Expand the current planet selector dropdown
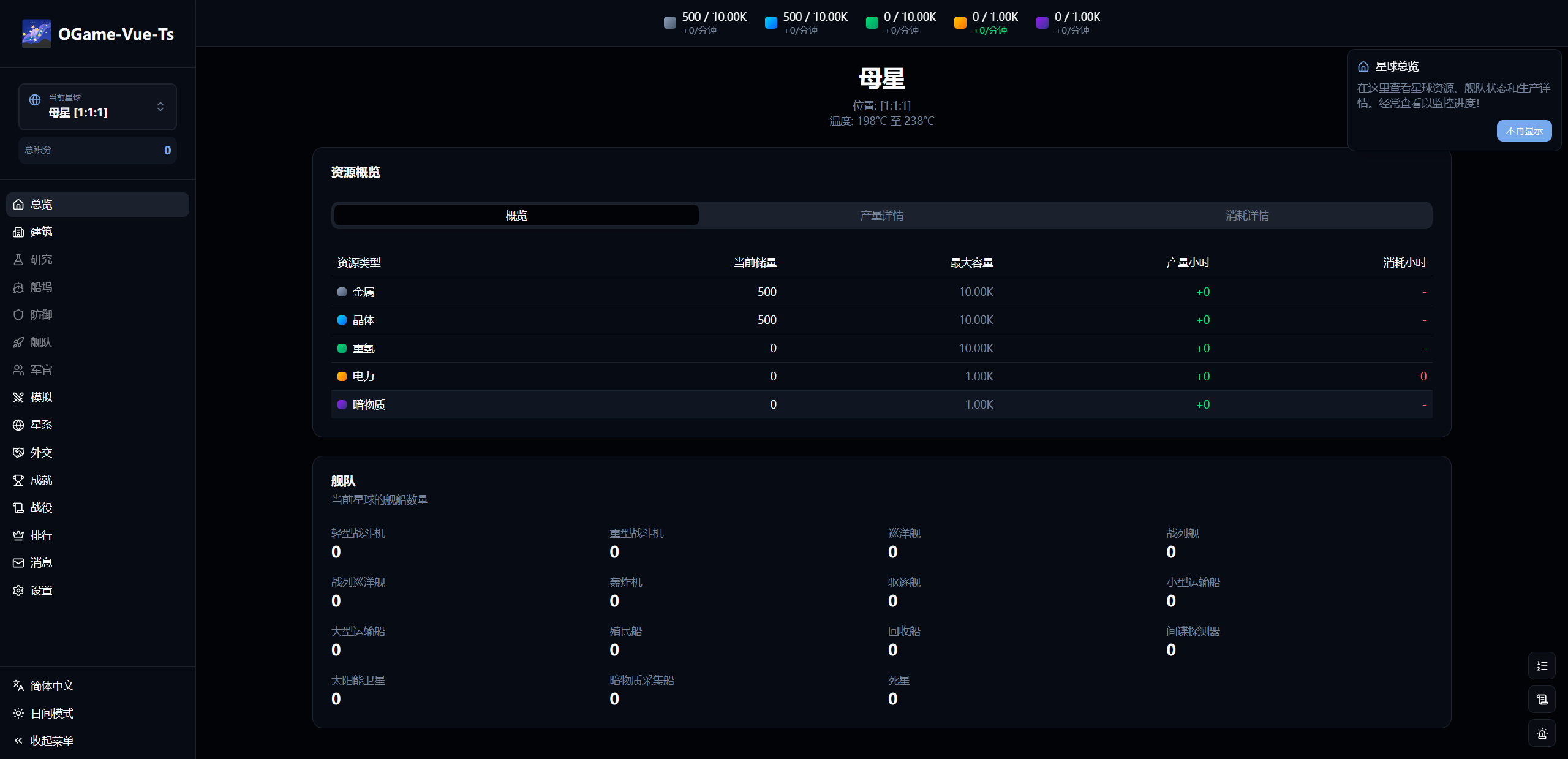Image resolution: width=1568 pixels, height=759 pixels. [x=98, y=107]
